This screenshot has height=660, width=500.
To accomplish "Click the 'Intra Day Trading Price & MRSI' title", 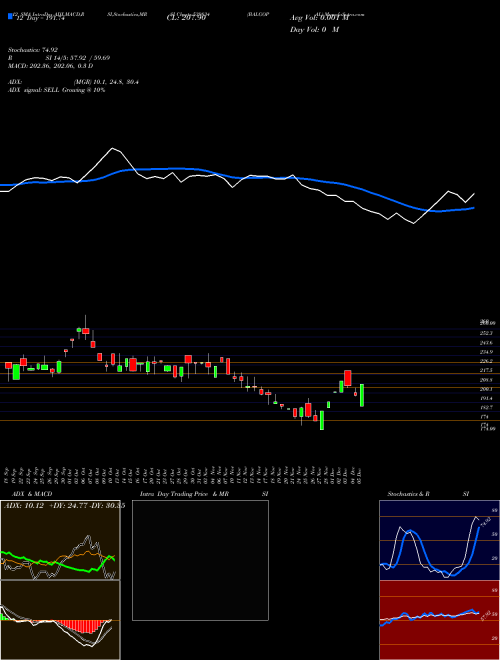I will coord(204,494).
